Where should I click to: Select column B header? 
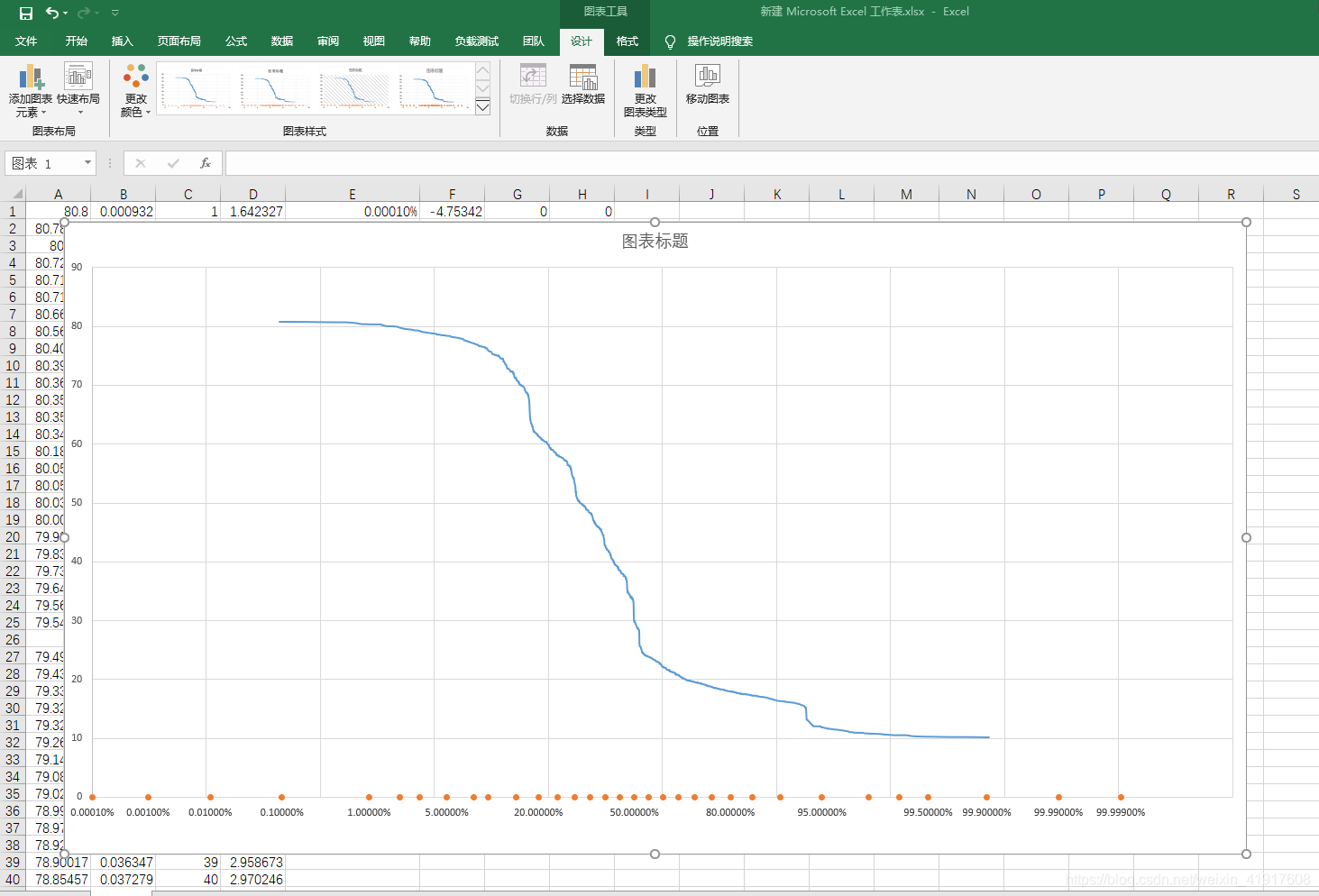coord(124,194)
